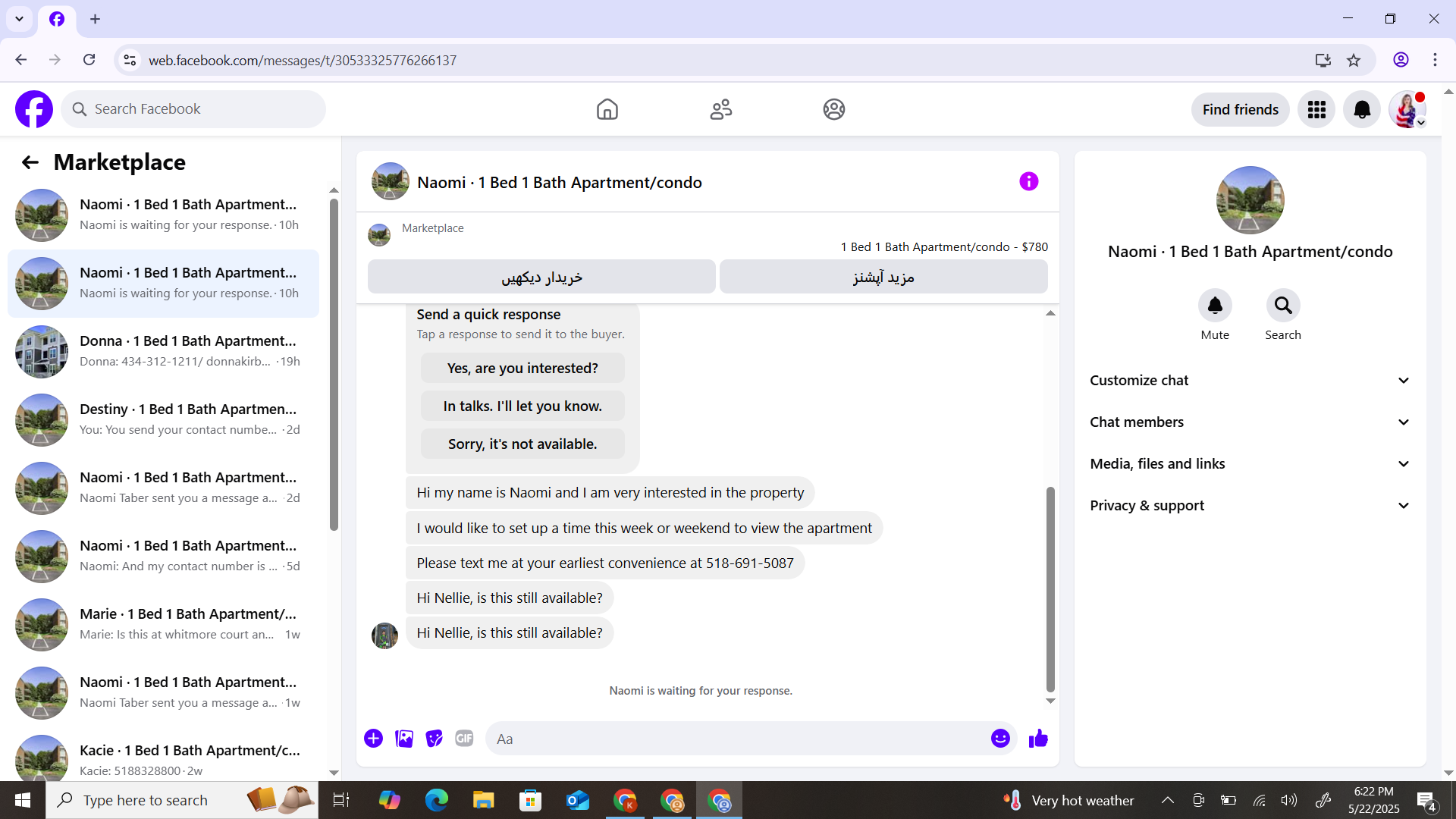Open Task View from the taskbar

(x=340, y=800)
